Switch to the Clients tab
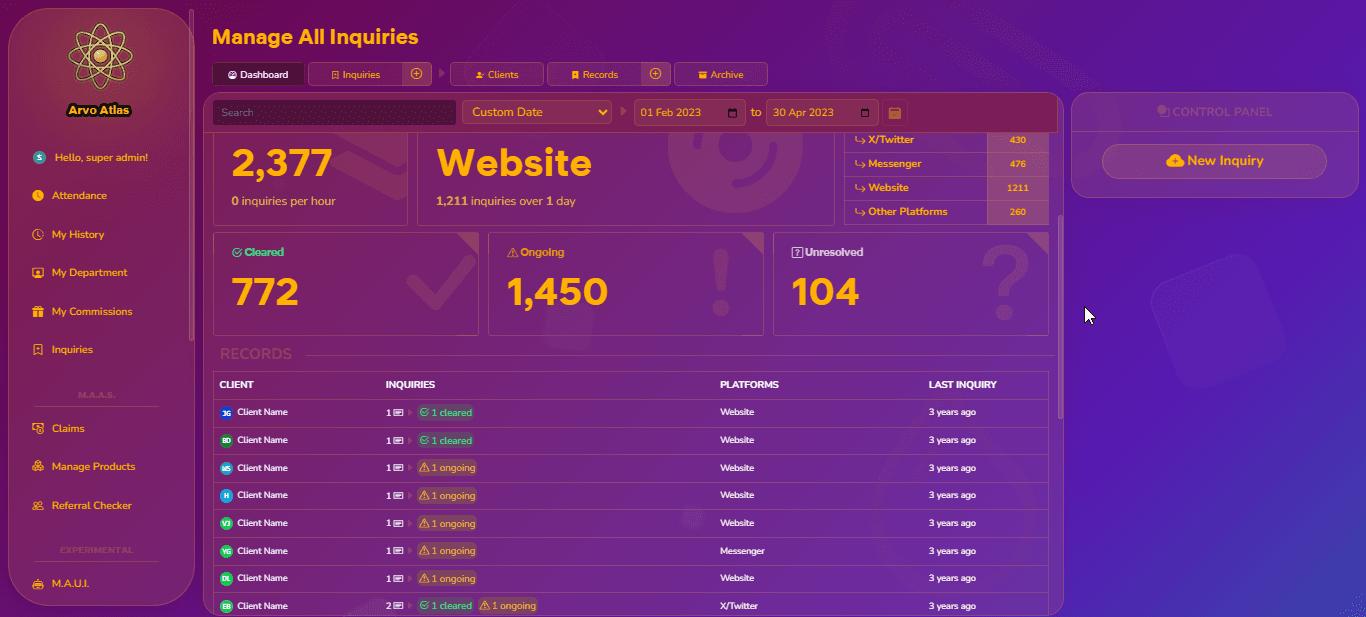This screenshot has width=1366, height=617. (x=497, y=75)
